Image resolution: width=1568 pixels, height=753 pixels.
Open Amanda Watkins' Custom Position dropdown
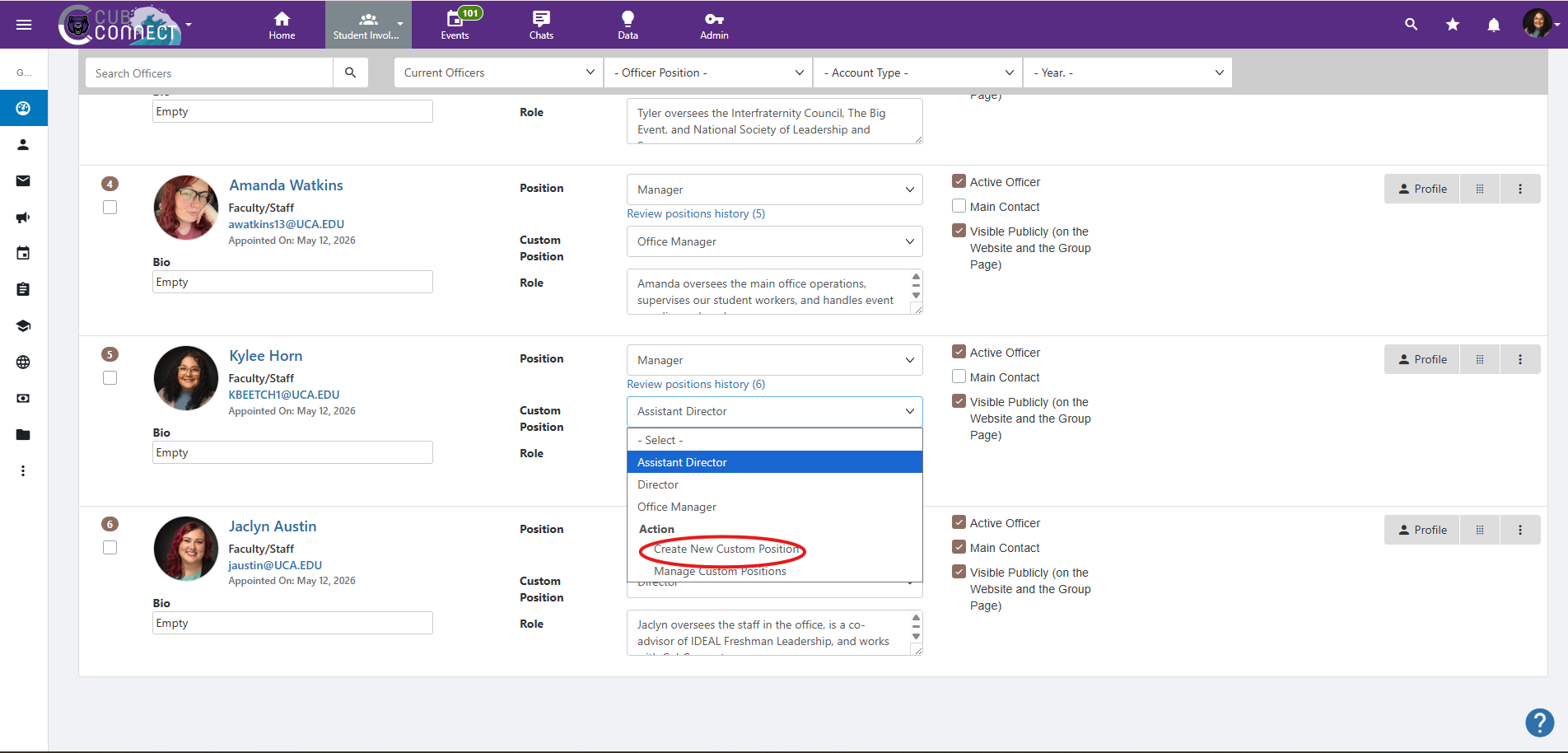click(x=775, y=241)
